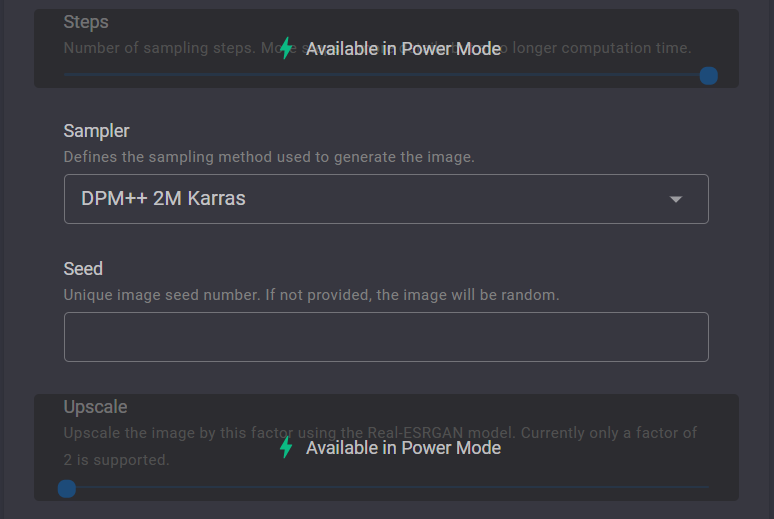Image resolution: width=774 pixels, height=519 pixels.
Task: Click the Steps heading label
Action: point(86,21)
